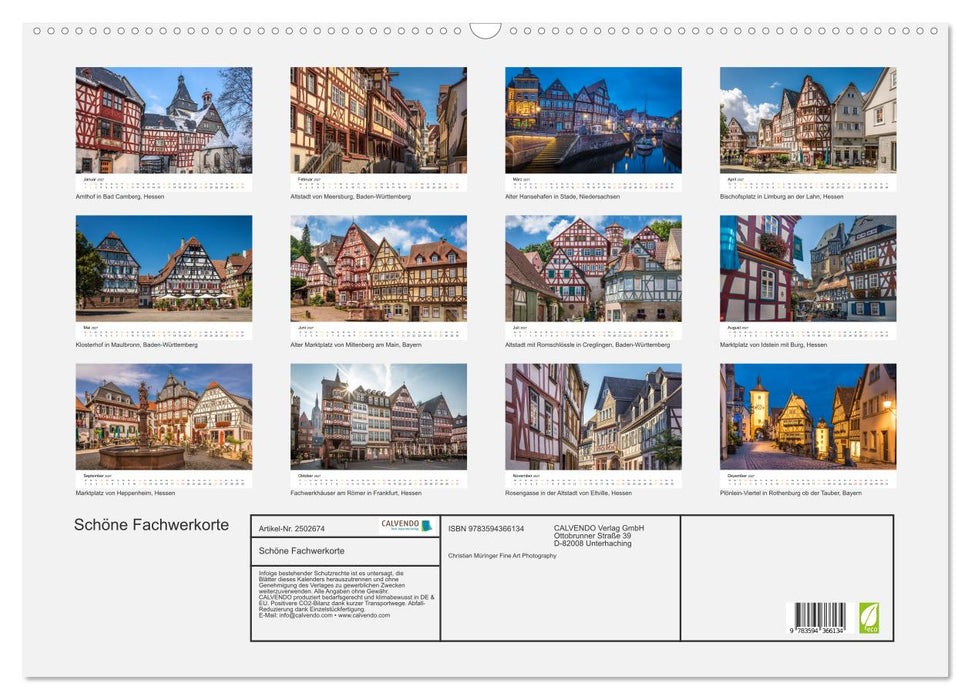The width and height of the screenshot is (971, 700).
Task: Click caption 'Fachwerkhäuser am Römer in Frankfurt, Hessen'
Action: point(356,493)
